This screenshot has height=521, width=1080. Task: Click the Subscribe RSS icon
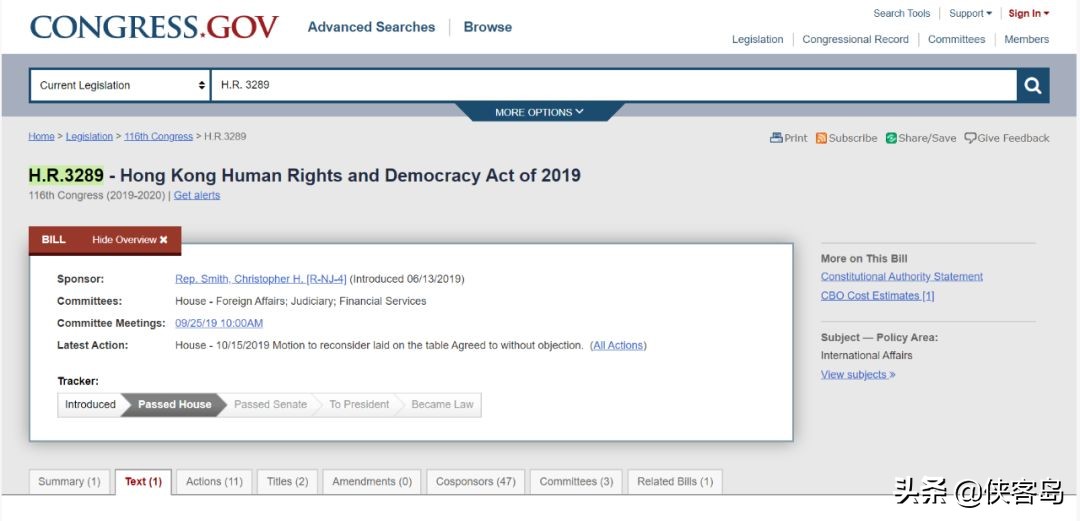point(821,138)
